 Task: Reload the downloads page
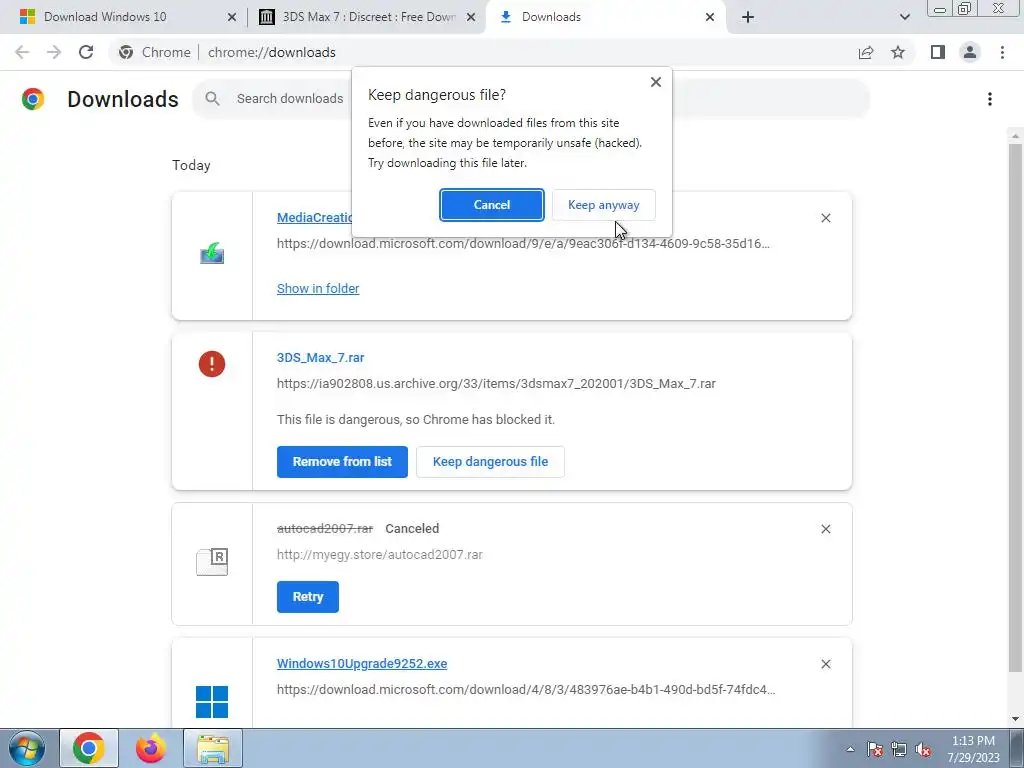click(x=86, y=52)
